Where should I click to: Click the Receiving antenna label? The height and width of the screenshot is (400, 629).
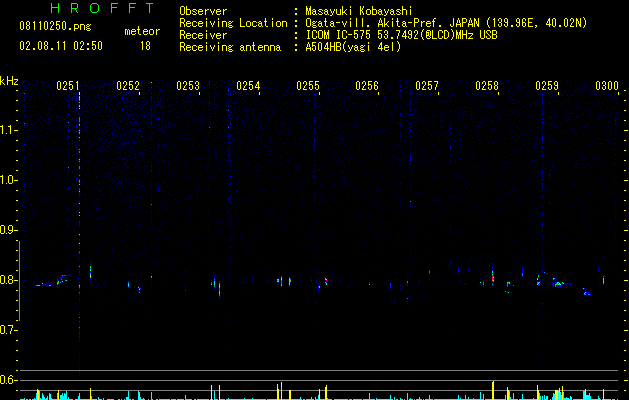pos(230,47)
